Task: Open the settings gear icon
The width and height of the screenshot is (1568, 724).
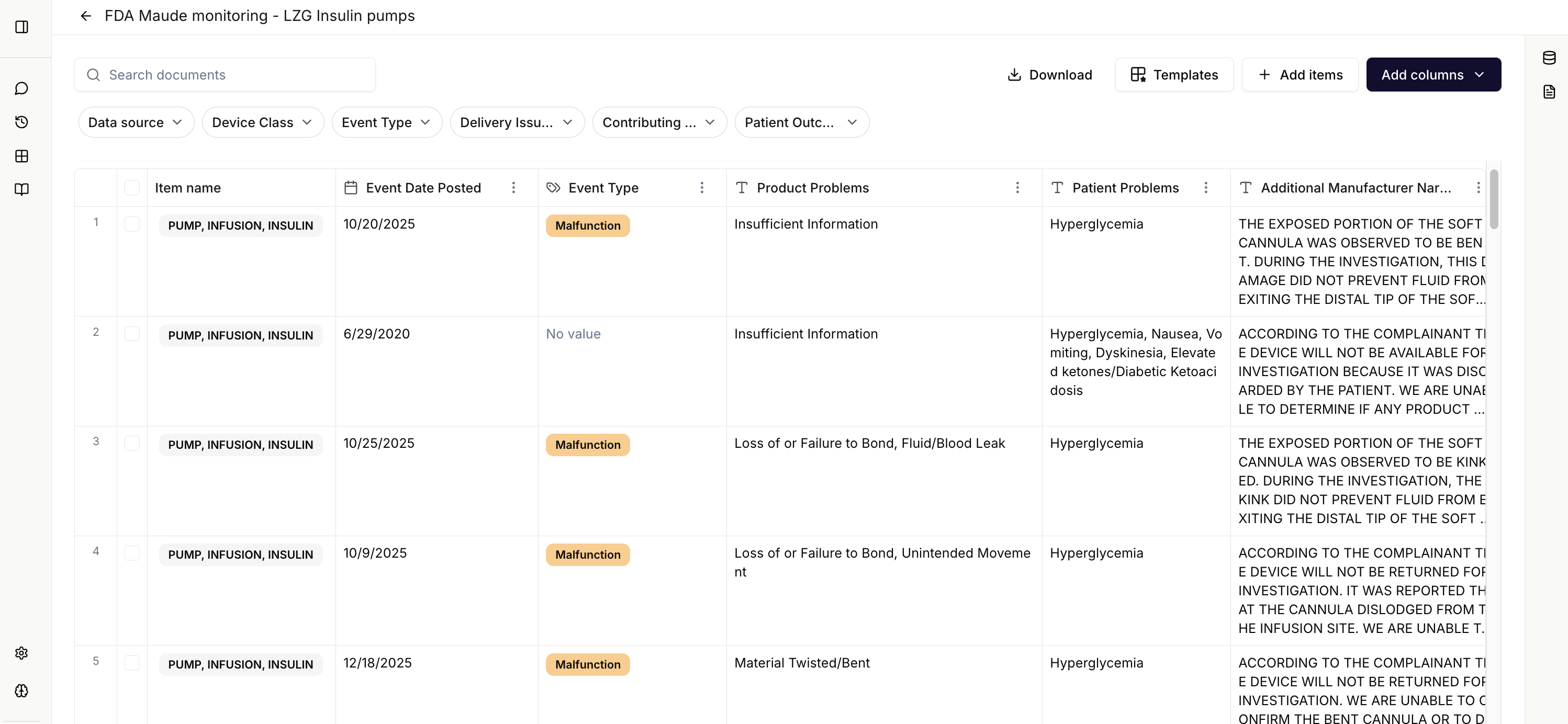Action: point(22,653)
